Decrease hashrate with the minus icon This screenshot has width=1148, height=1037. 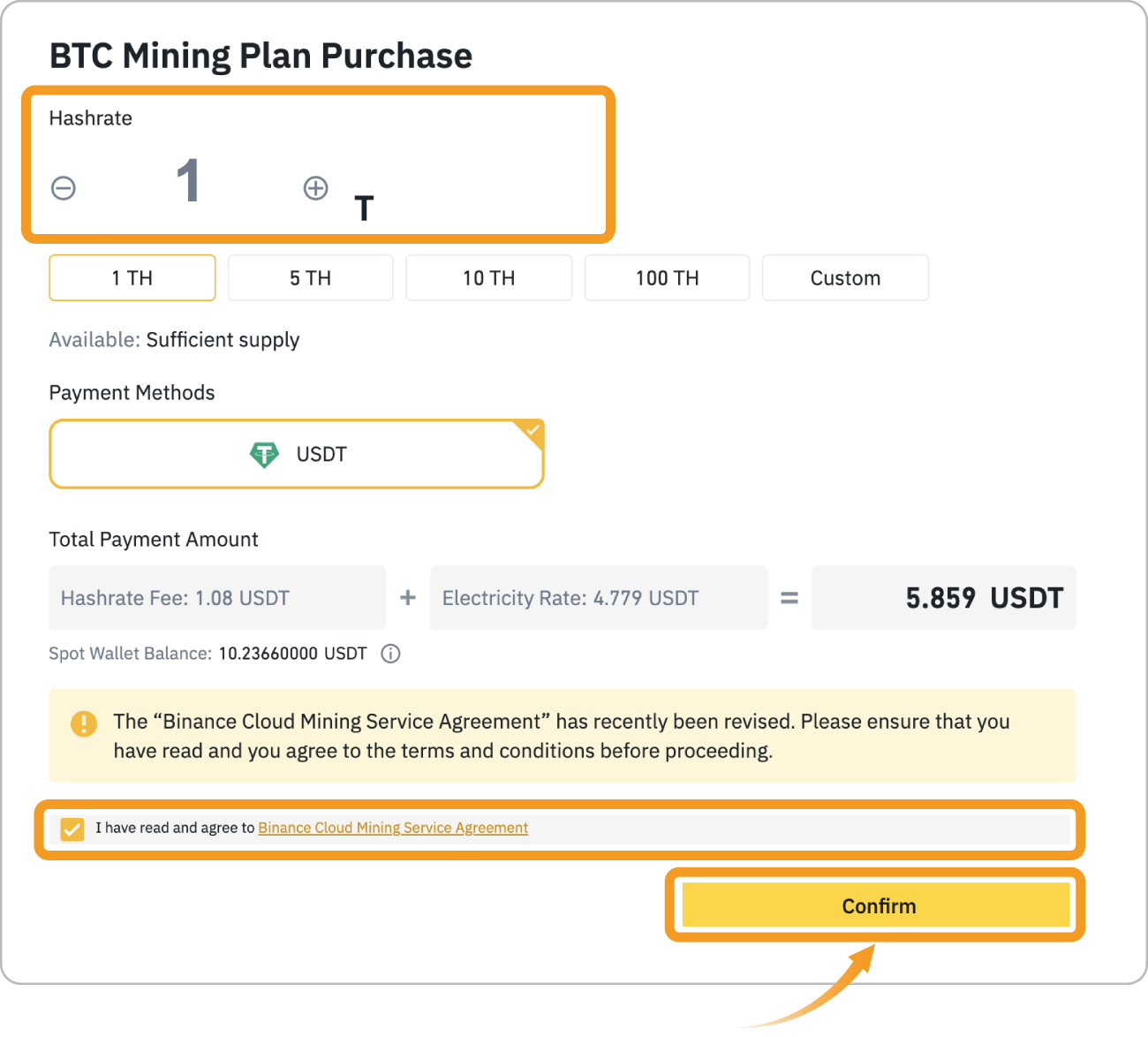(64, 188)
